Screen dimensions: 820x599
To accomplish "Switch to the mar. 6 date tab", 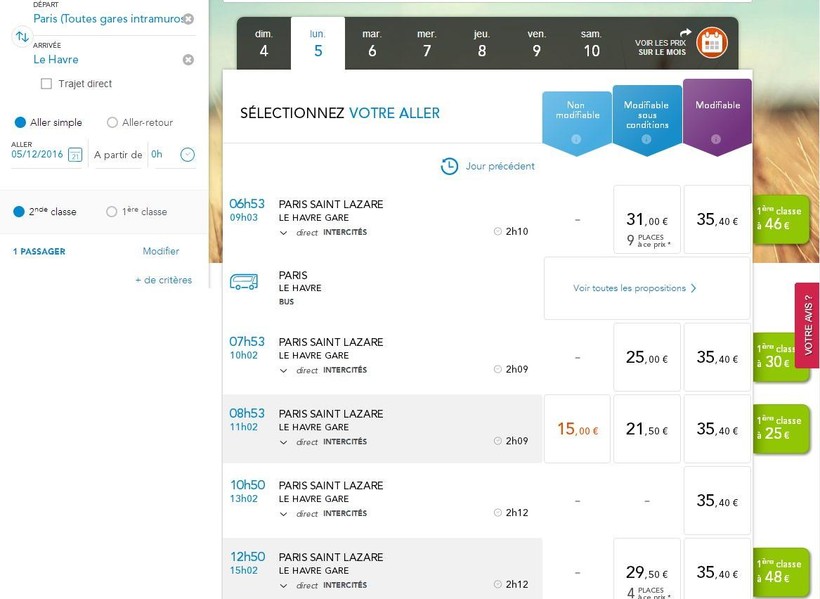I will (372, 43).
